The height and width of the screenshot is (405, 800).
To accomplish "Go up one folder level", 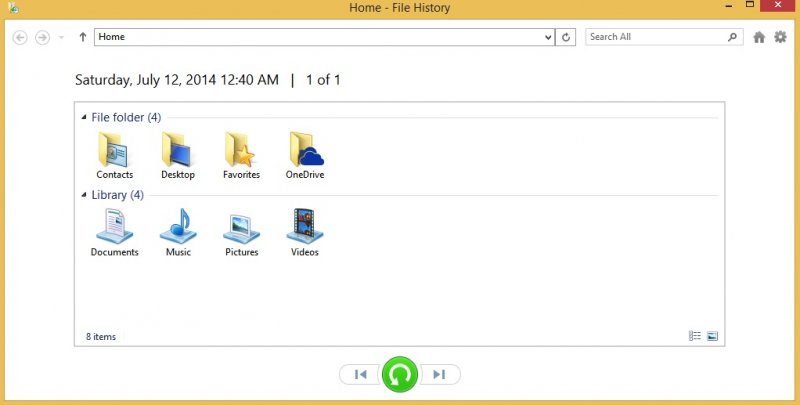I will [x=83, y=37].
